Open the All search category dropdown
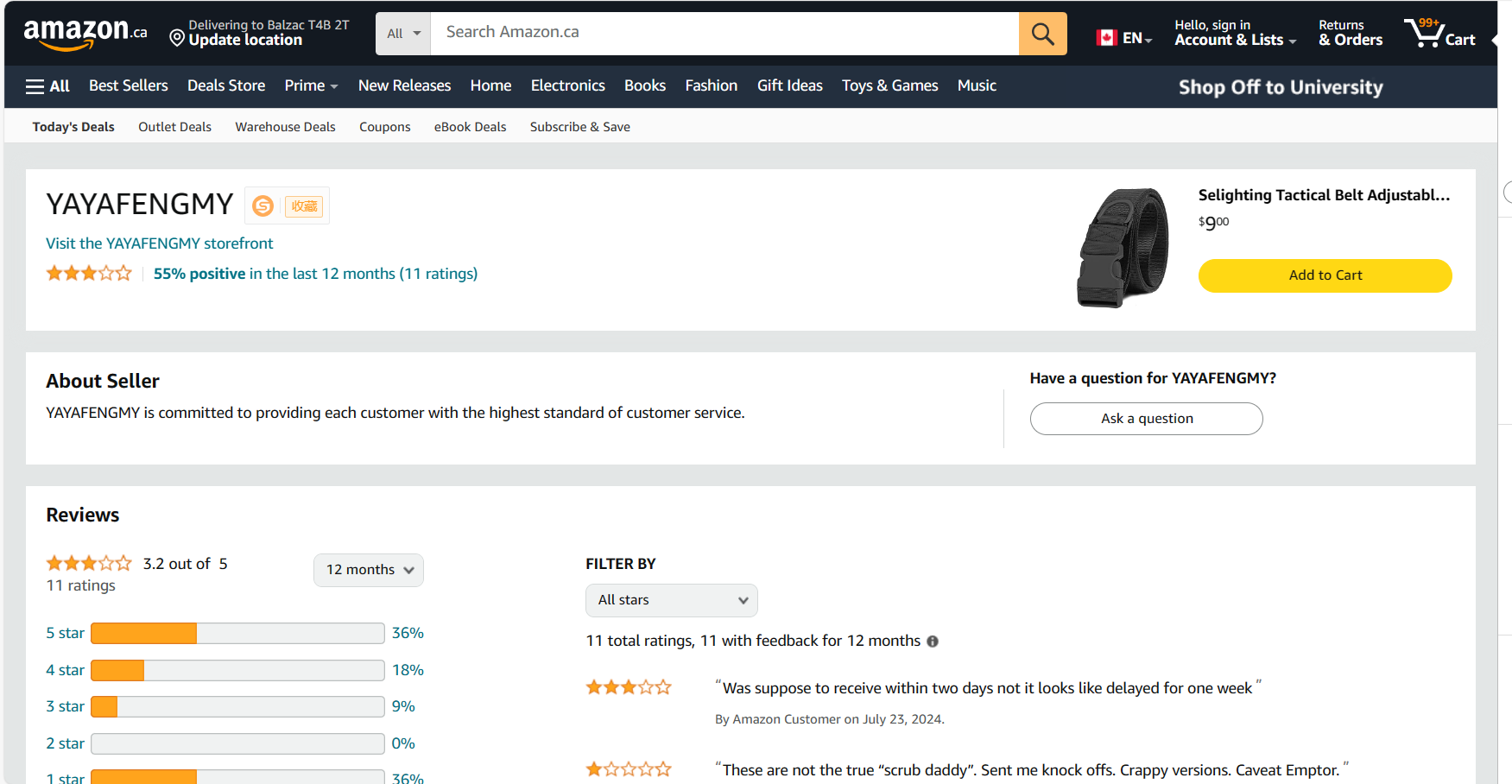The width and height of the screenshot is (1512, 784). pos(403,34)
